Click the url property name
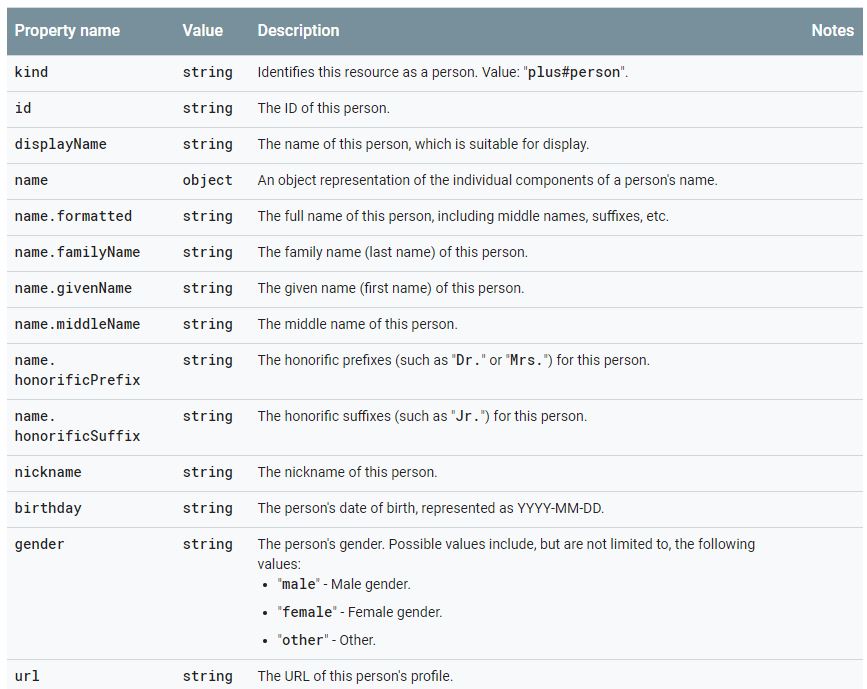 pos(27,676)
